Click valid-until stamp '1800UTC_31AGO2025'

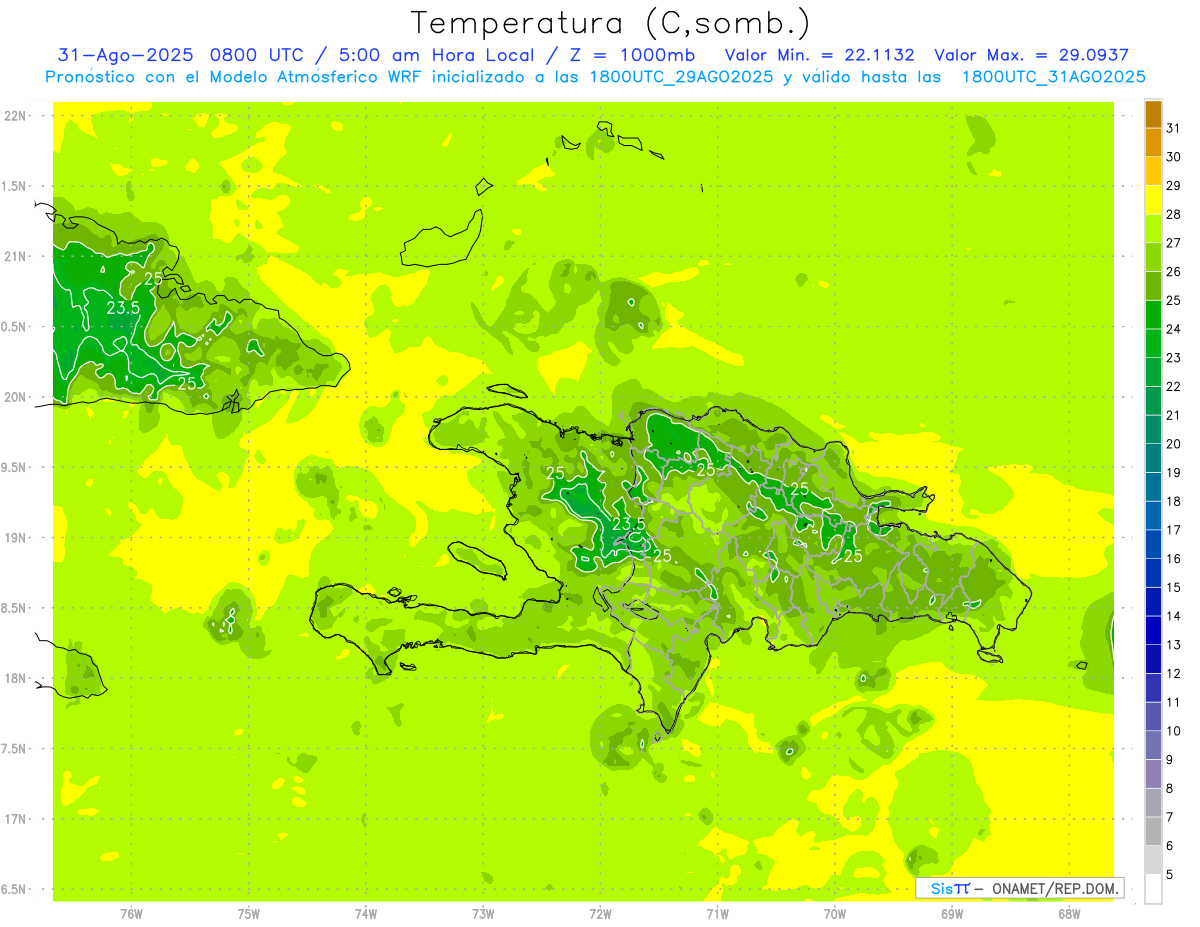[x=1054, y=77]
